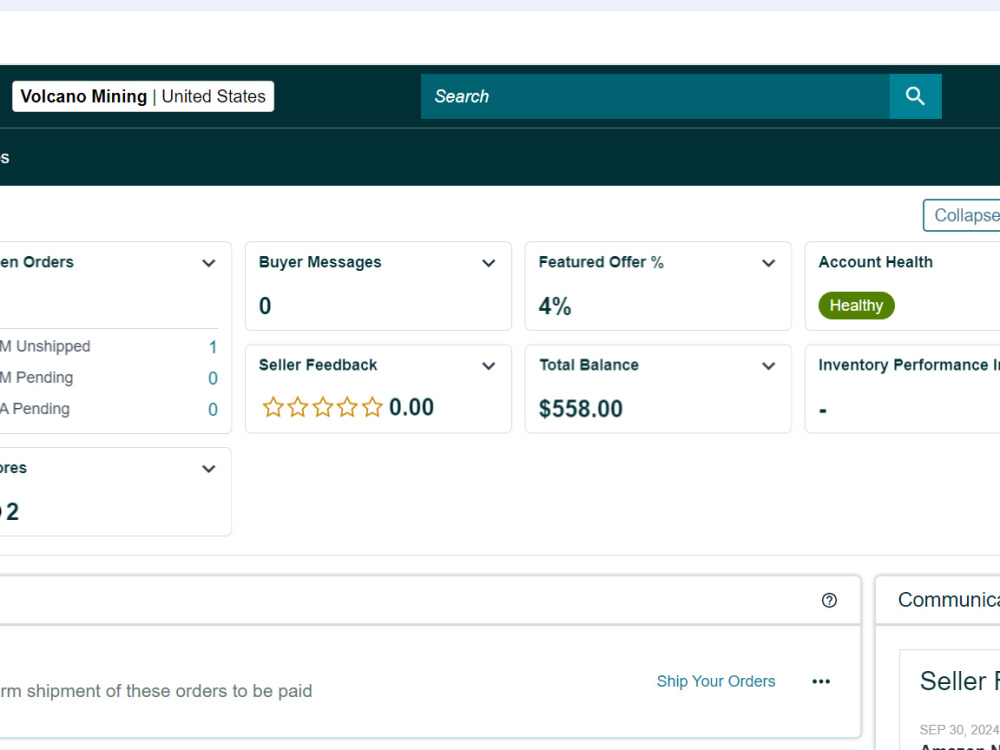Expand the Open Orders card chevron
This screenshot has width=1000, height=750.
pyautogui.click(x=209, y=263)
